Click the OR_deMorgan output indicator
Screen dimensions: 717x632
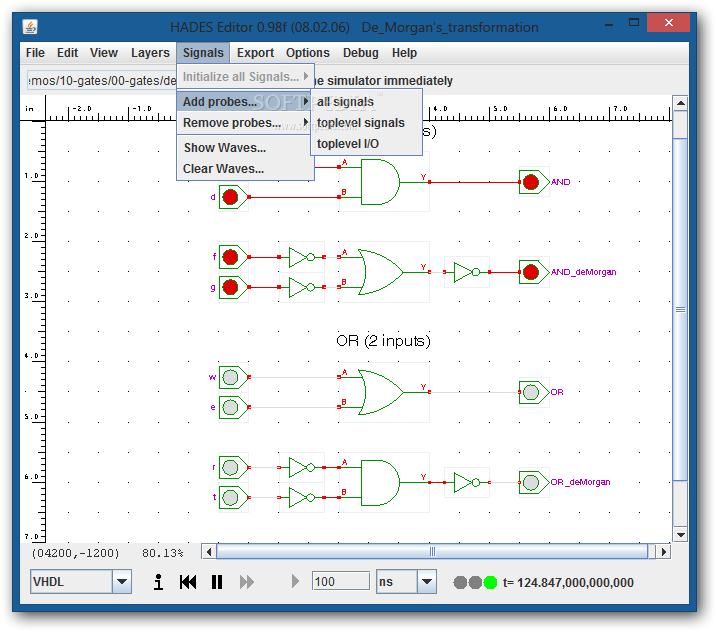pyautogui.click(x=533, y=482)
